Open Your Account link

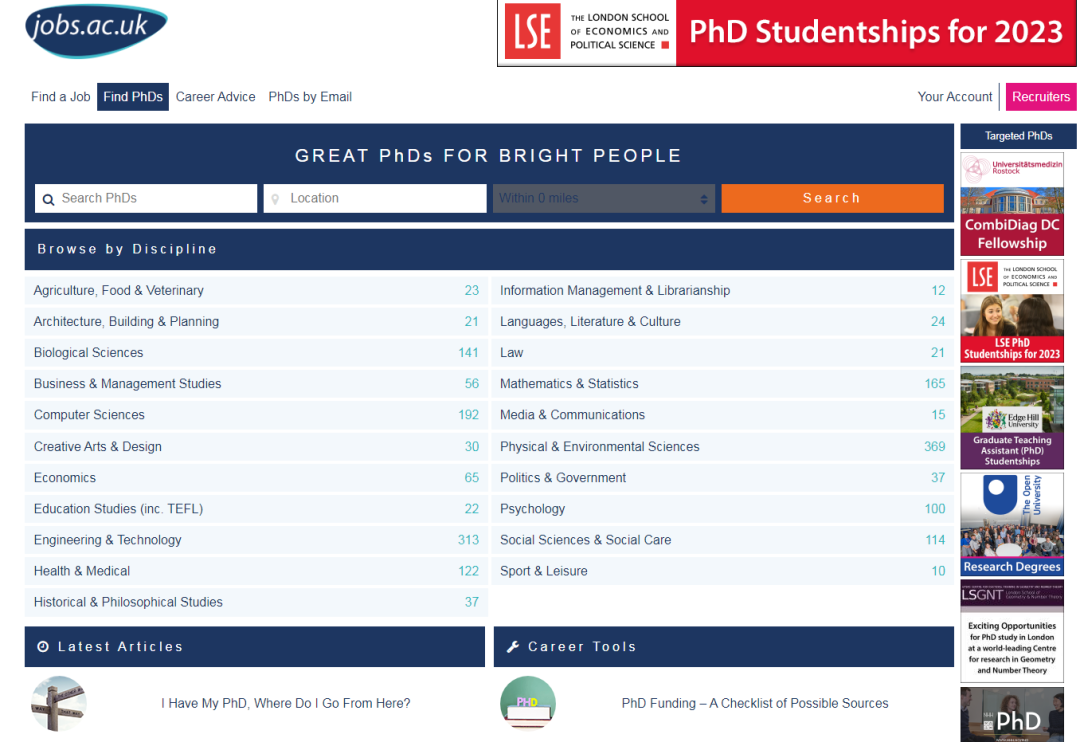pyautogui.click(x=955, y=96)
